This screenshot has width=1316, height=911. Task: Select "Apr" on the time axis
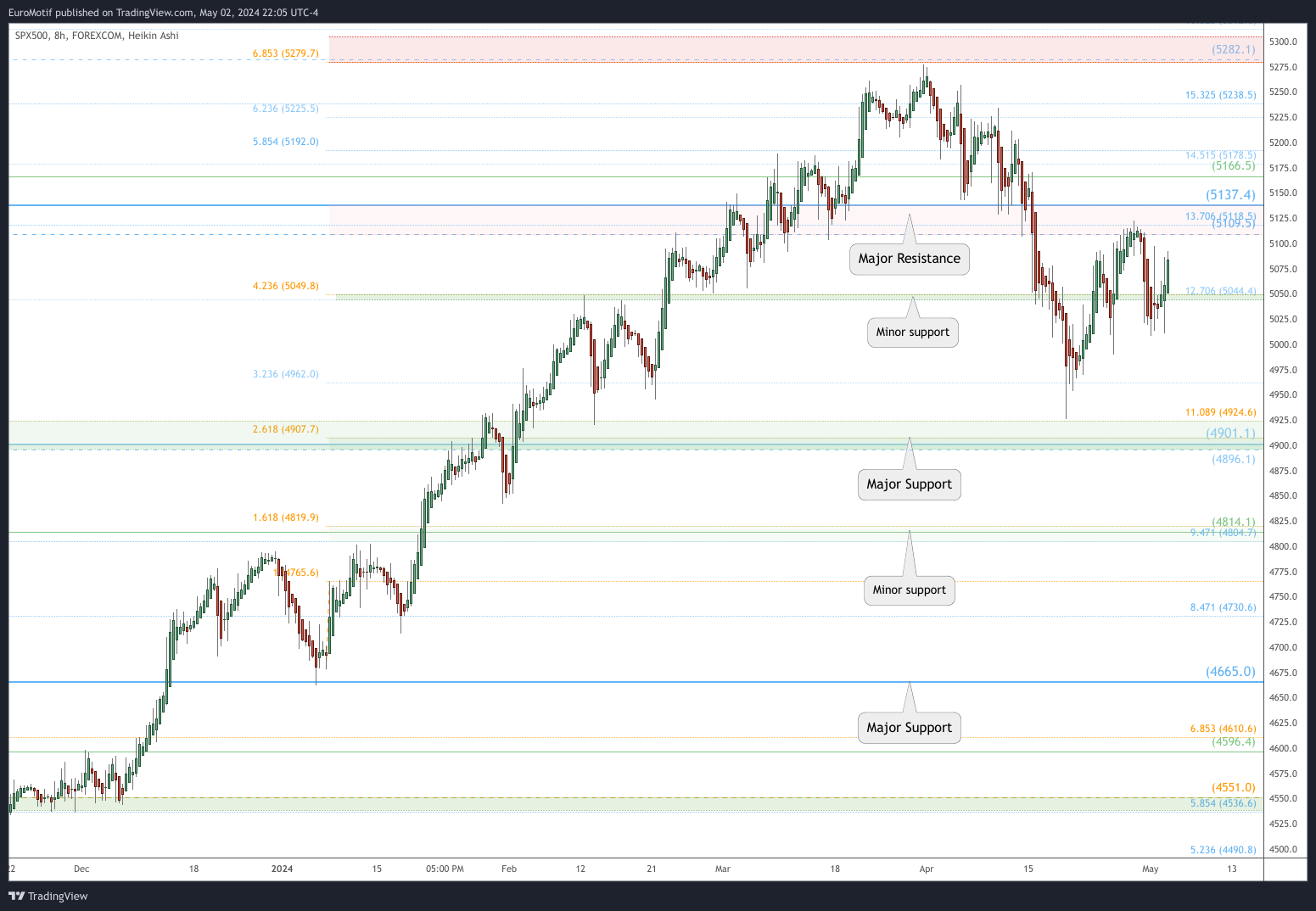[x=927, y=869]
